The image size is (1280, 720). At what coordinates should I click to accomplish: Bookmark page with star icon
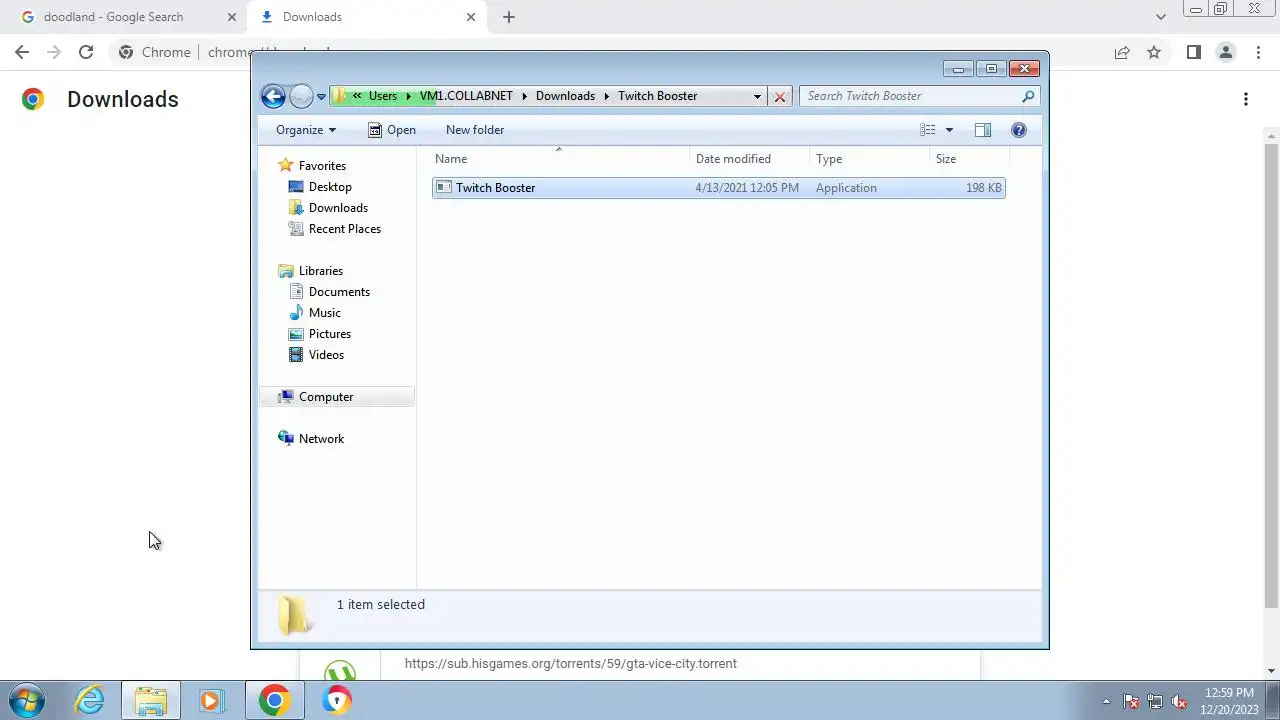(1154, 52)
